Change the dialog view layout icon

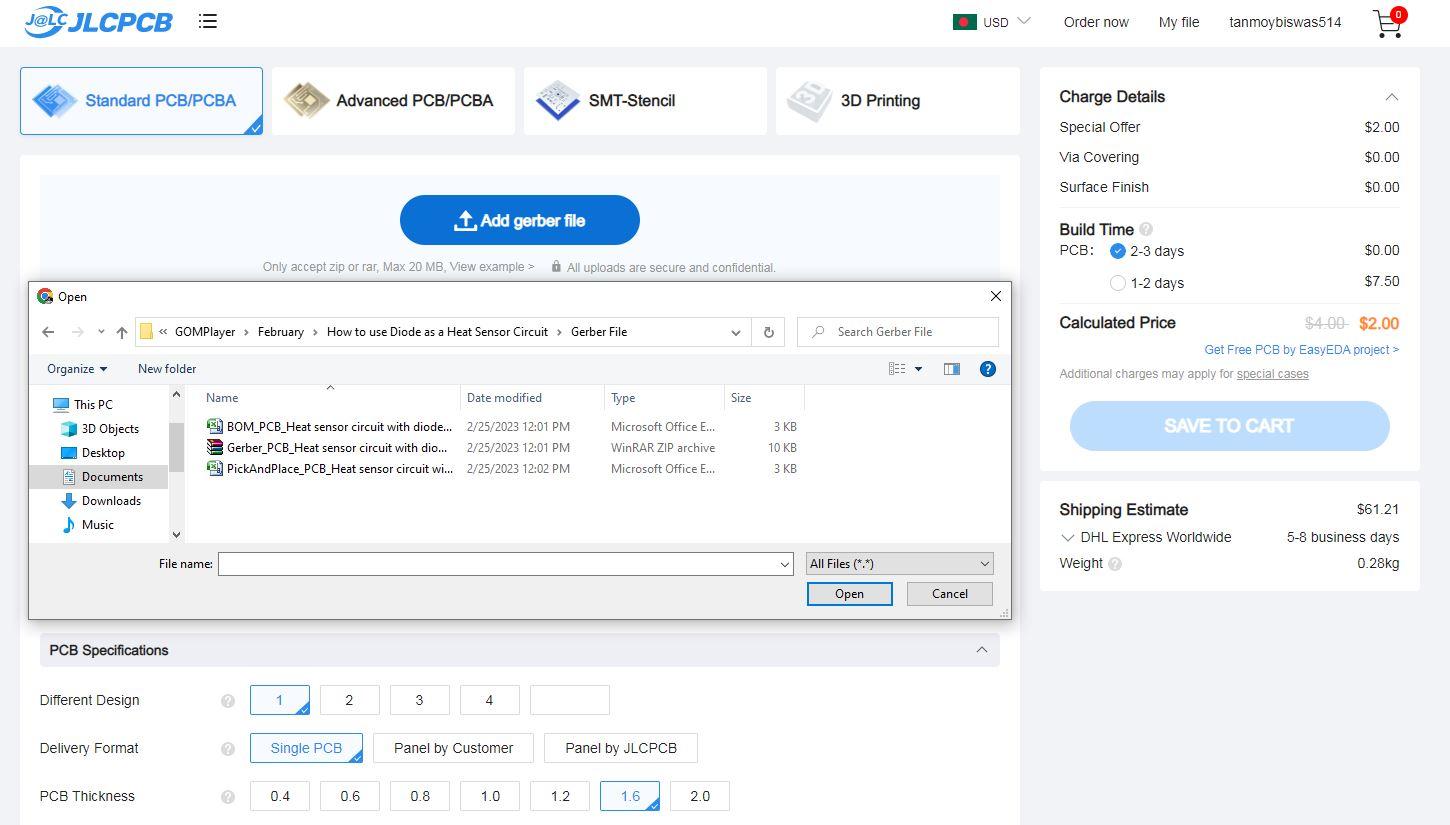[897, 369]
